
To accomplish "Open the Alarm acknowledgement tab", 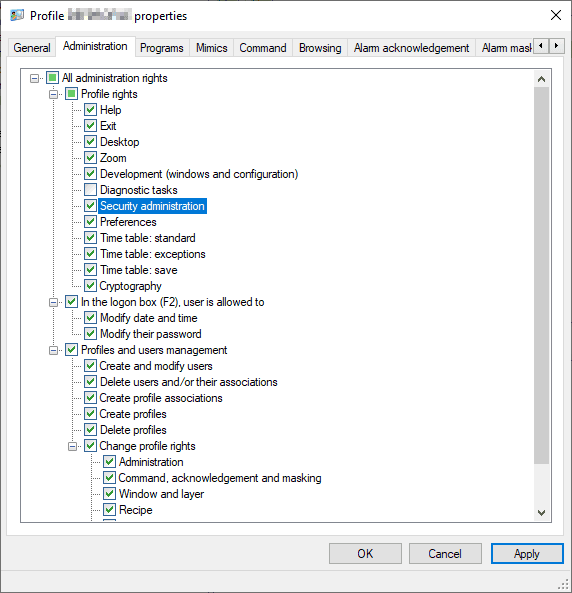I will tap(411, 48).
